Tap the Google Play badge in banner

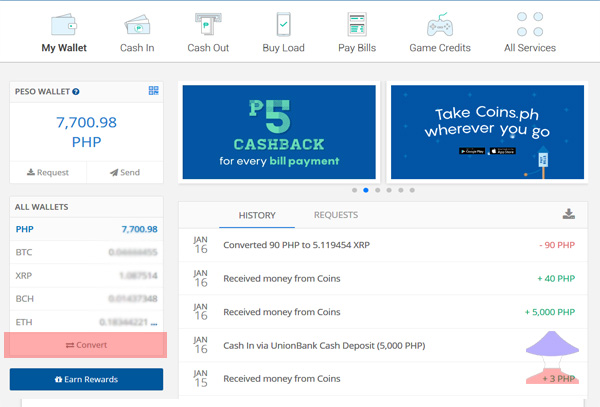point(472,151)
